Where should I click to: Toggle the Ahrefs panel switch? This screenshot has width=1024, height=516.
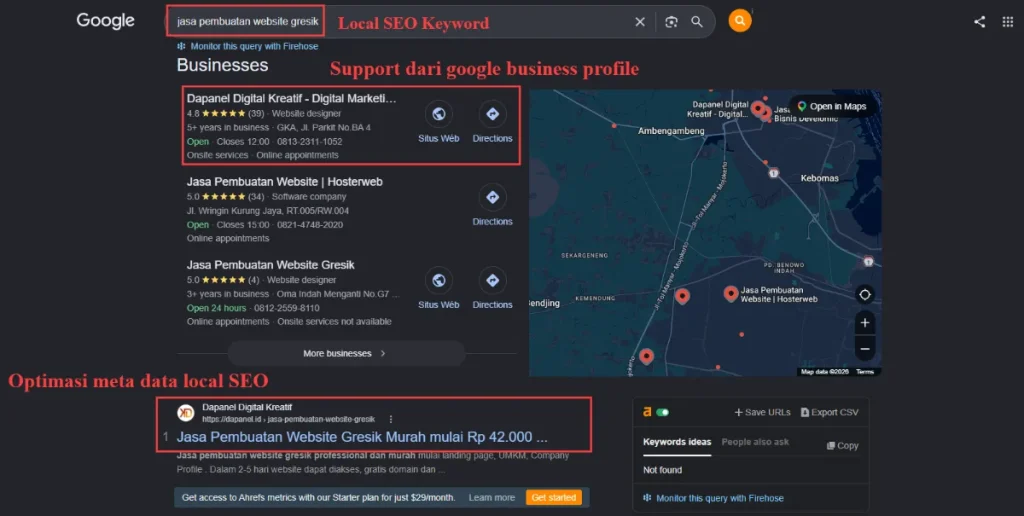click(663, 412)
